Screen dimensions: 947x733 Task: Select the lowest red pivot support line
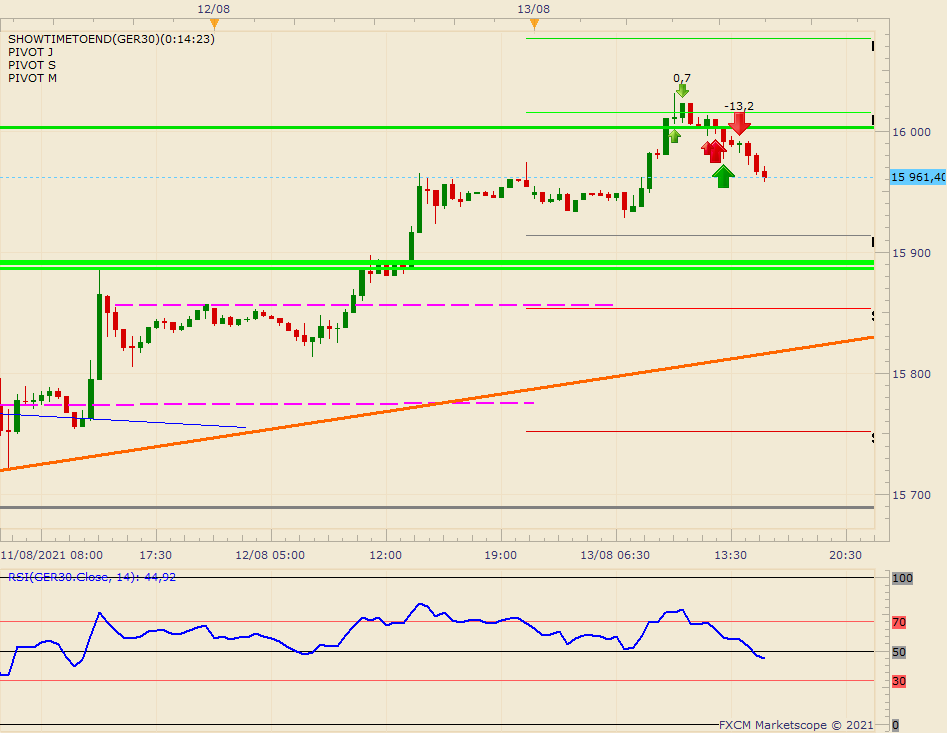click(x=698, y=432)
